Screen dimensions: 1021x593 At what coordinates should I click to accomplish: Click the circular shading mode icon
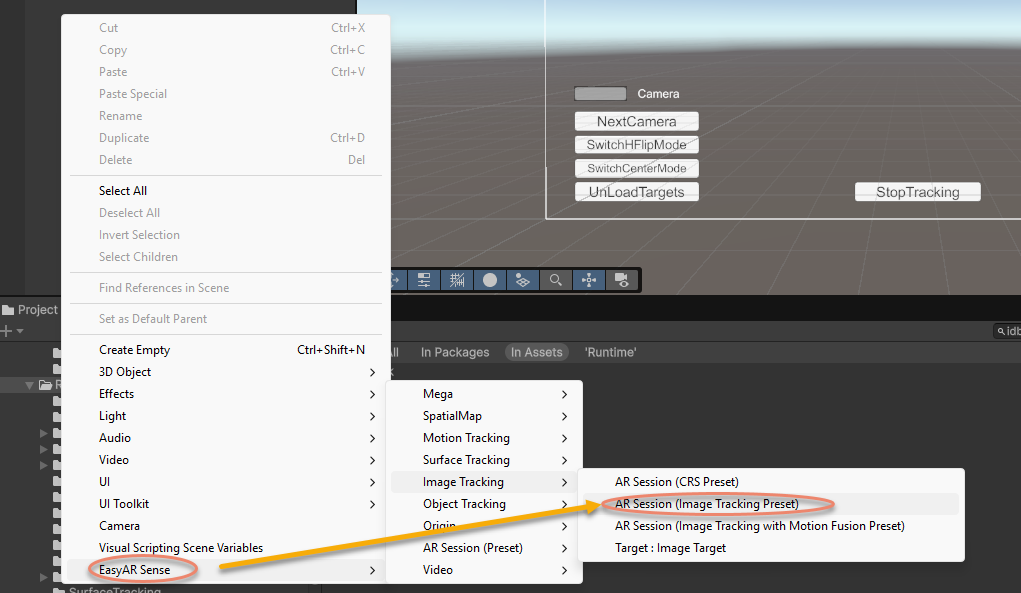[490, 280]
